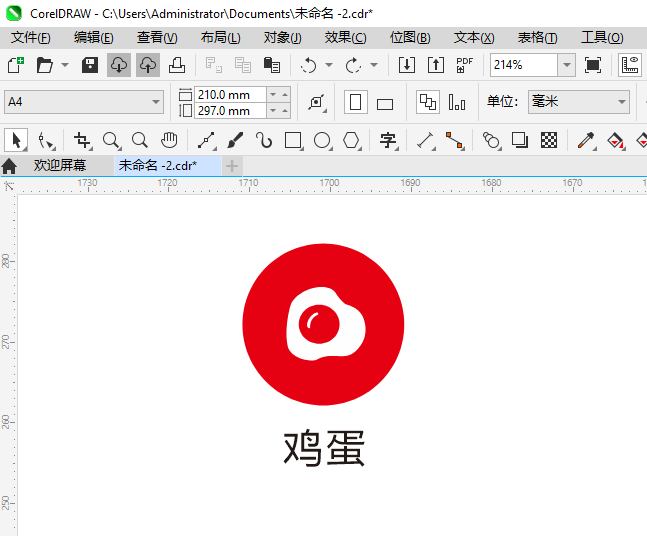Expand the Open file dropdown arrow
The image size is (647, 536).
65,65
